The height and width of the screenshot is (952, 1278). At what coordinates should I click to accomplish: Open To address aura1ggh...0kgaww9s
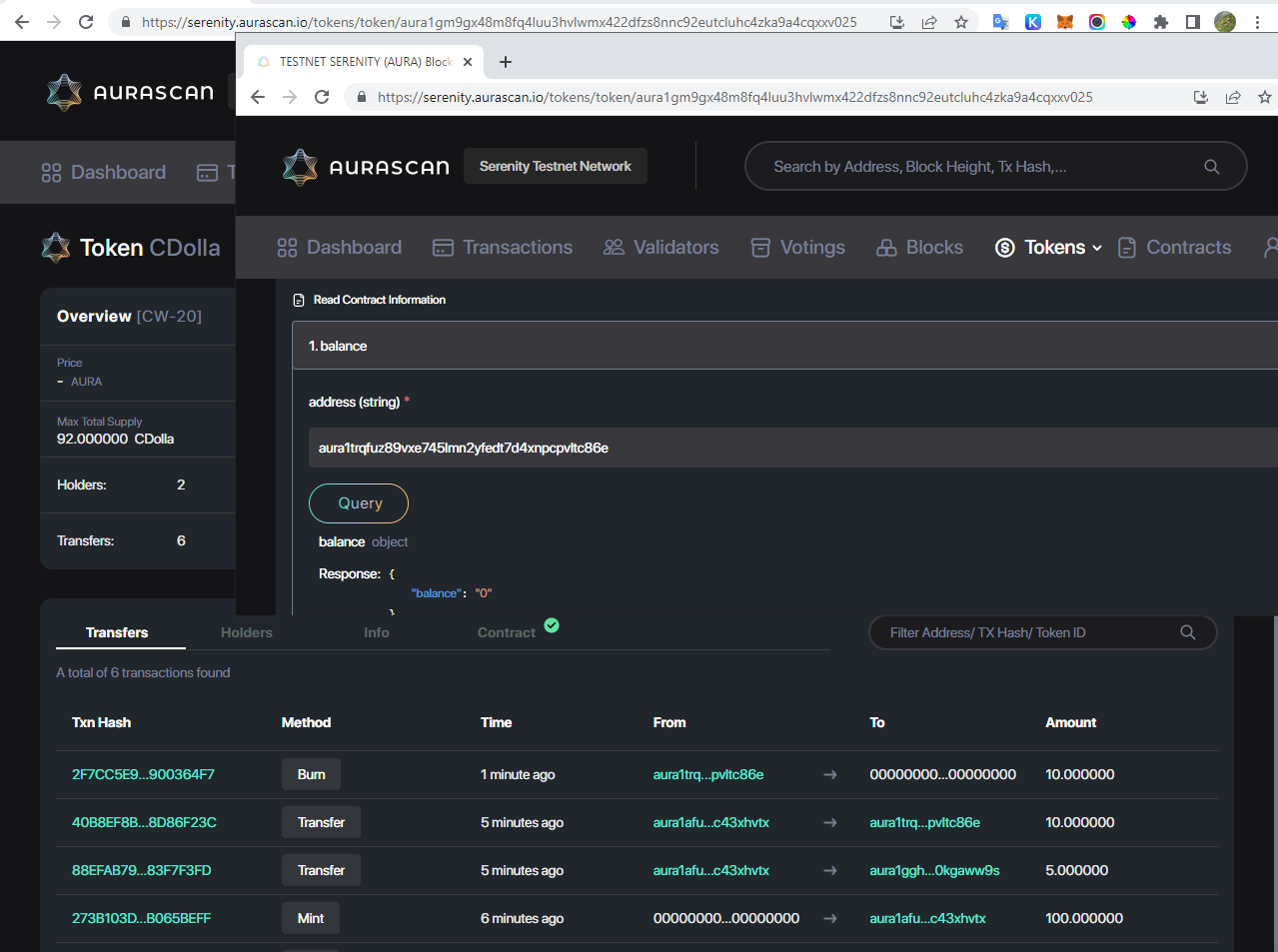tap(934, 870)
